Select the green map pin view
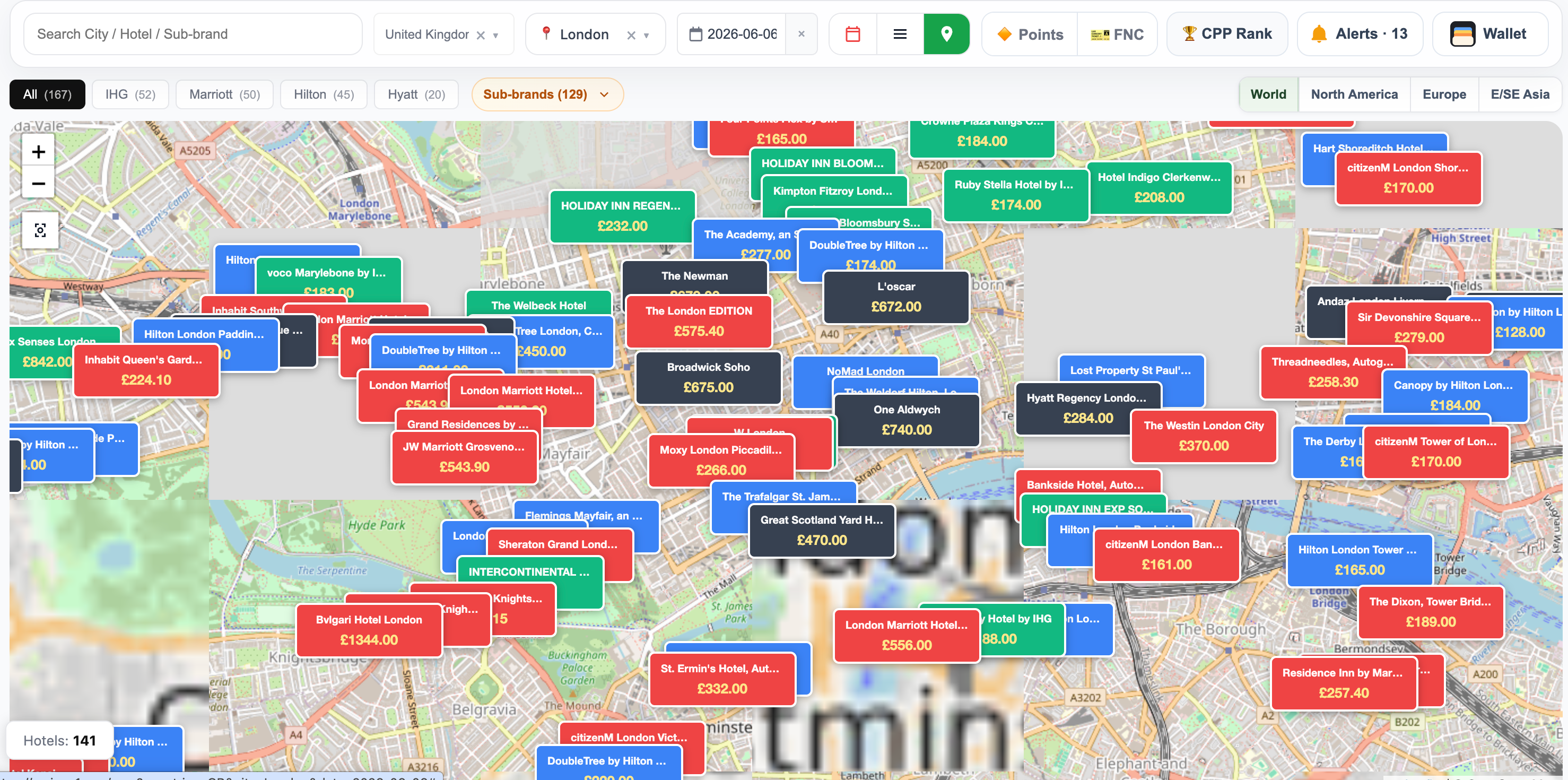Screen dimensions: 1568x780 (x=946, y=34)
